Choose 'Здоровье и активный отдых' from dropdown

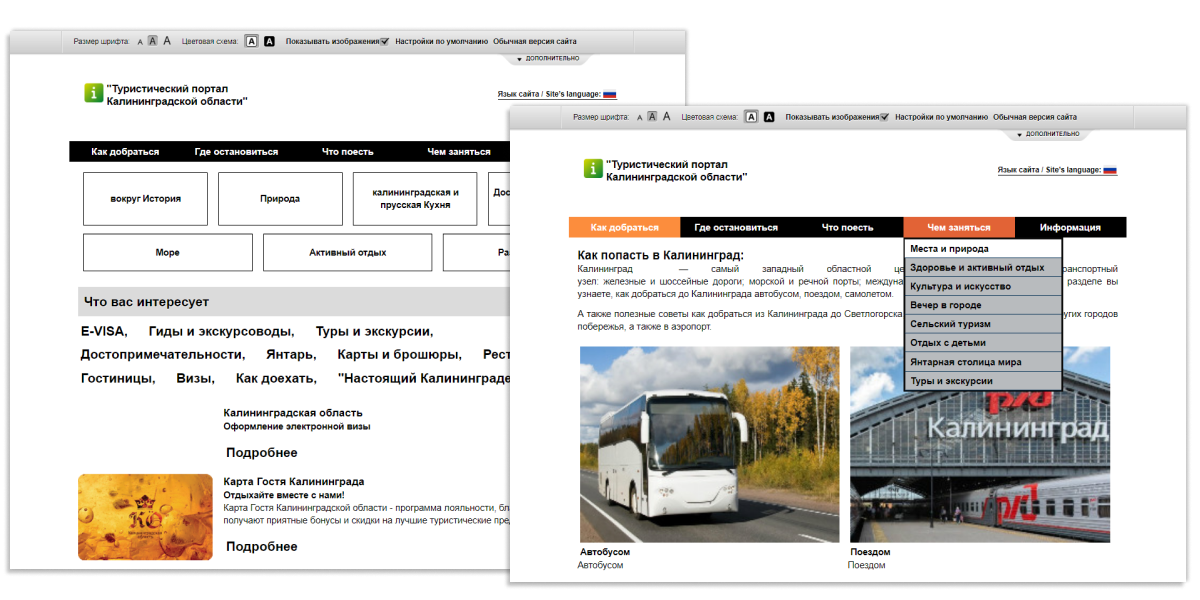[983, 268]
